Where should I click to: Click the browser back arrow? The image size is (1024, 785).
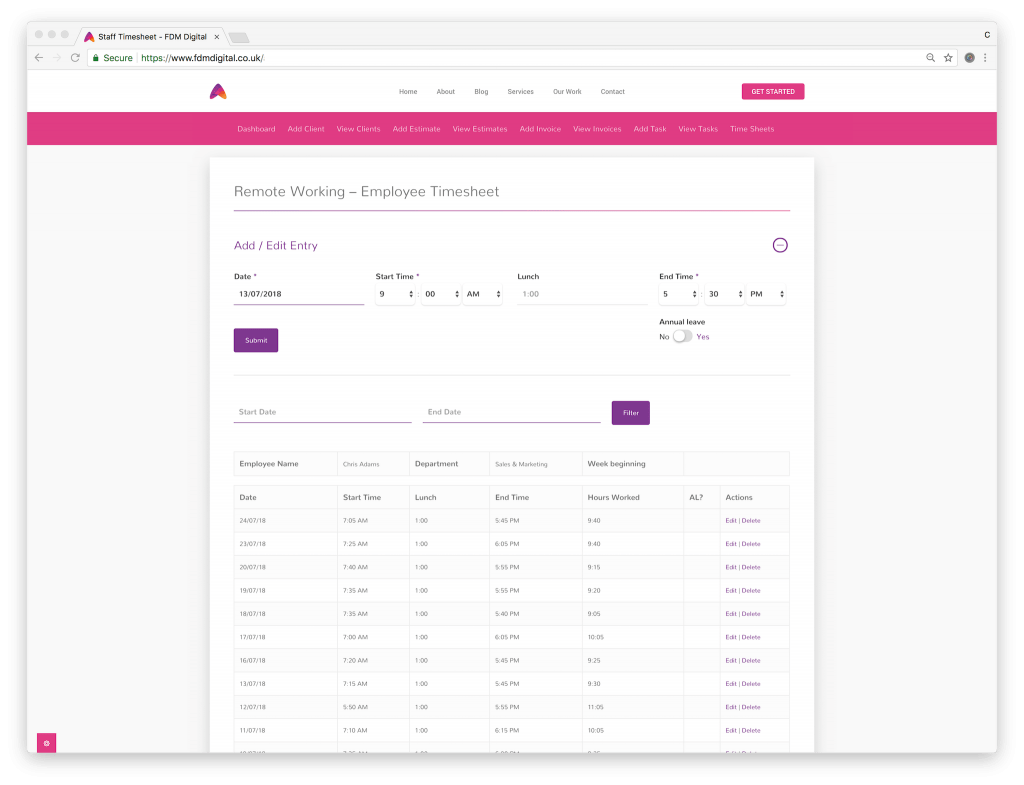(x=37, y=57)
